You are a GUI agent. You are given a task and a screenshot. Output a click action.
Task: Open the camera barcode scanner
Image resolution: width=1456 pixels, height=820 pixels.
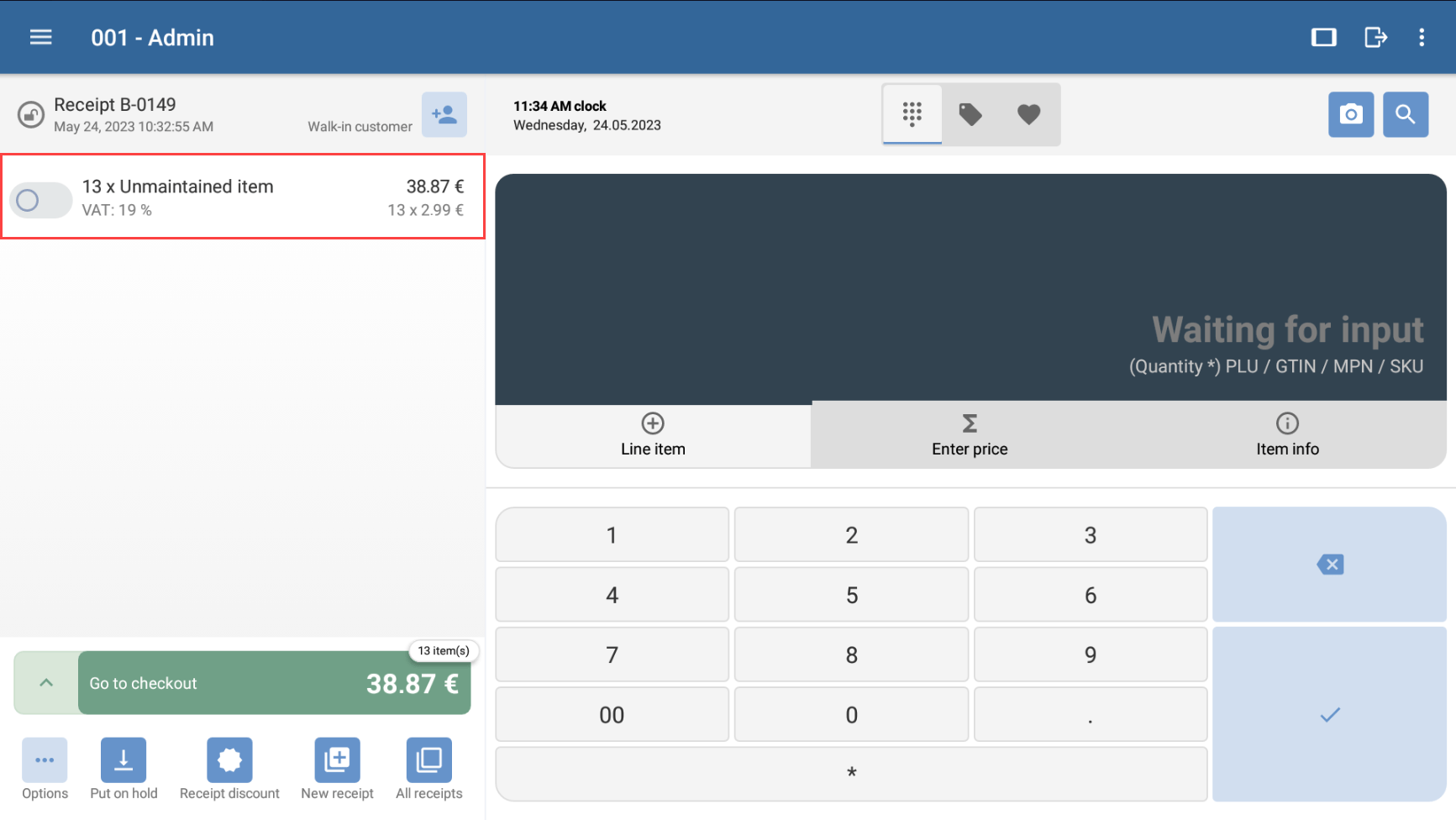(1351, 114)
